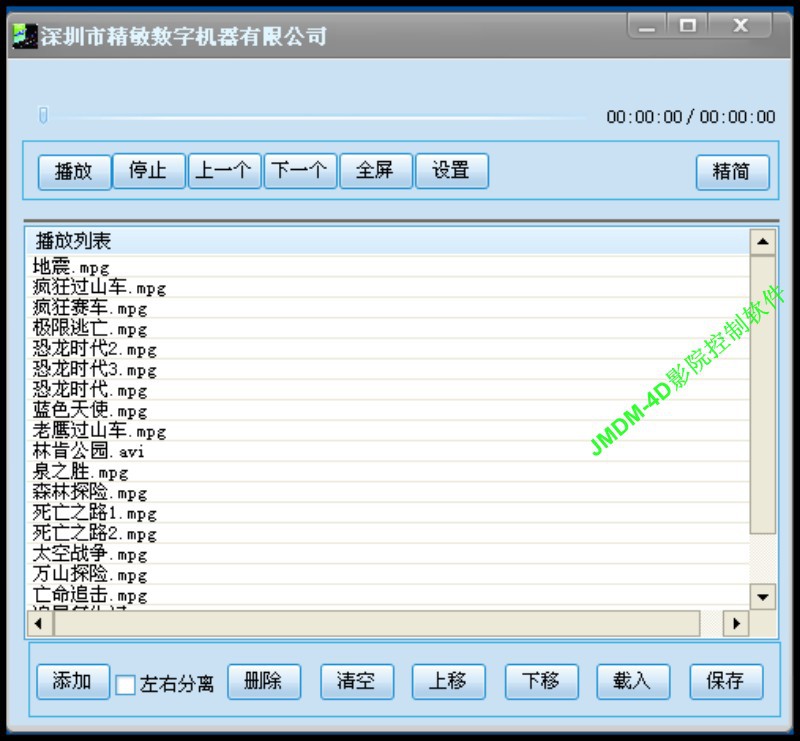Skip to next video with 下一个
800x741 pixels.
300,171
